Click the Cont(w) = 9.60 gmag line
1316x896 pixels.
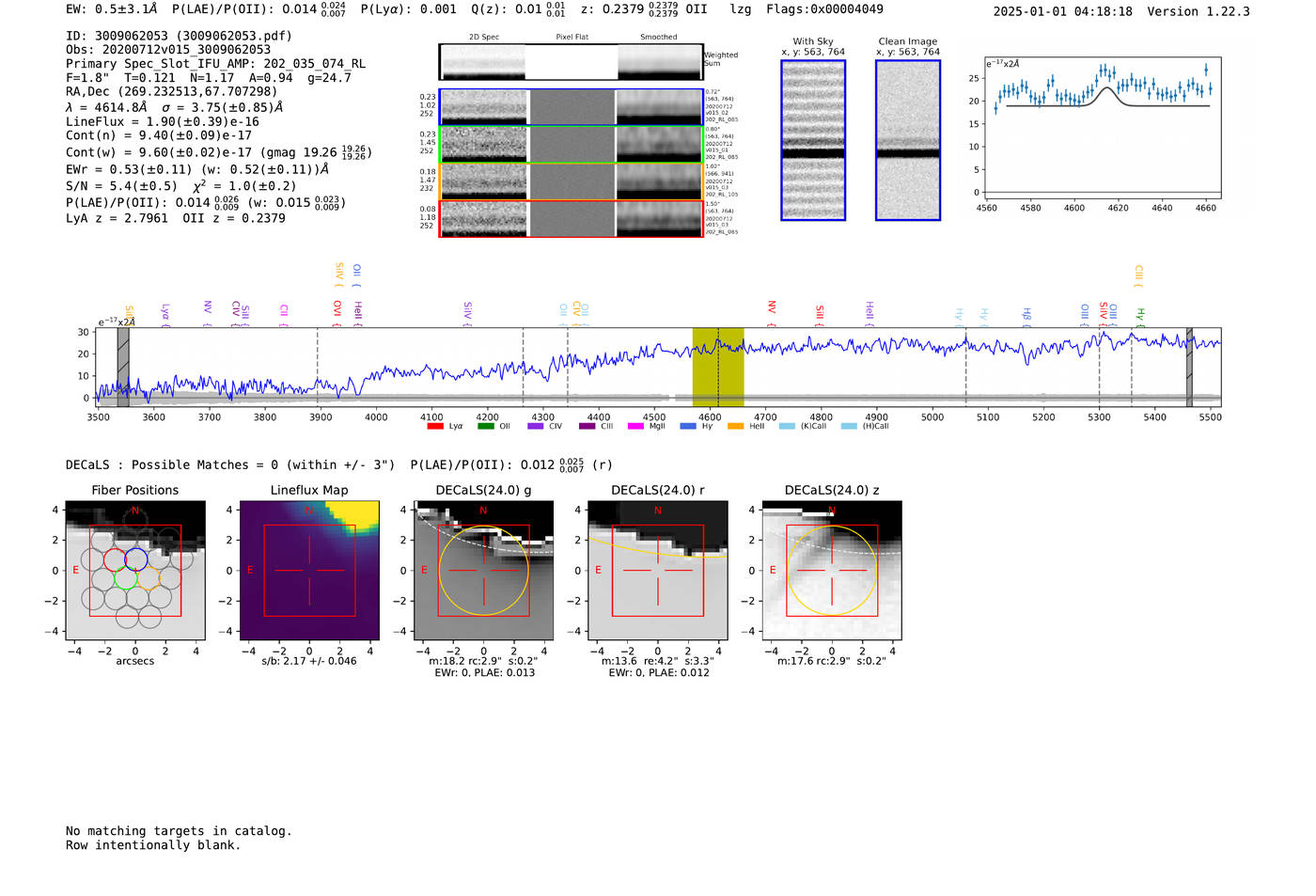pyautogui.click(x=219, y=151)
